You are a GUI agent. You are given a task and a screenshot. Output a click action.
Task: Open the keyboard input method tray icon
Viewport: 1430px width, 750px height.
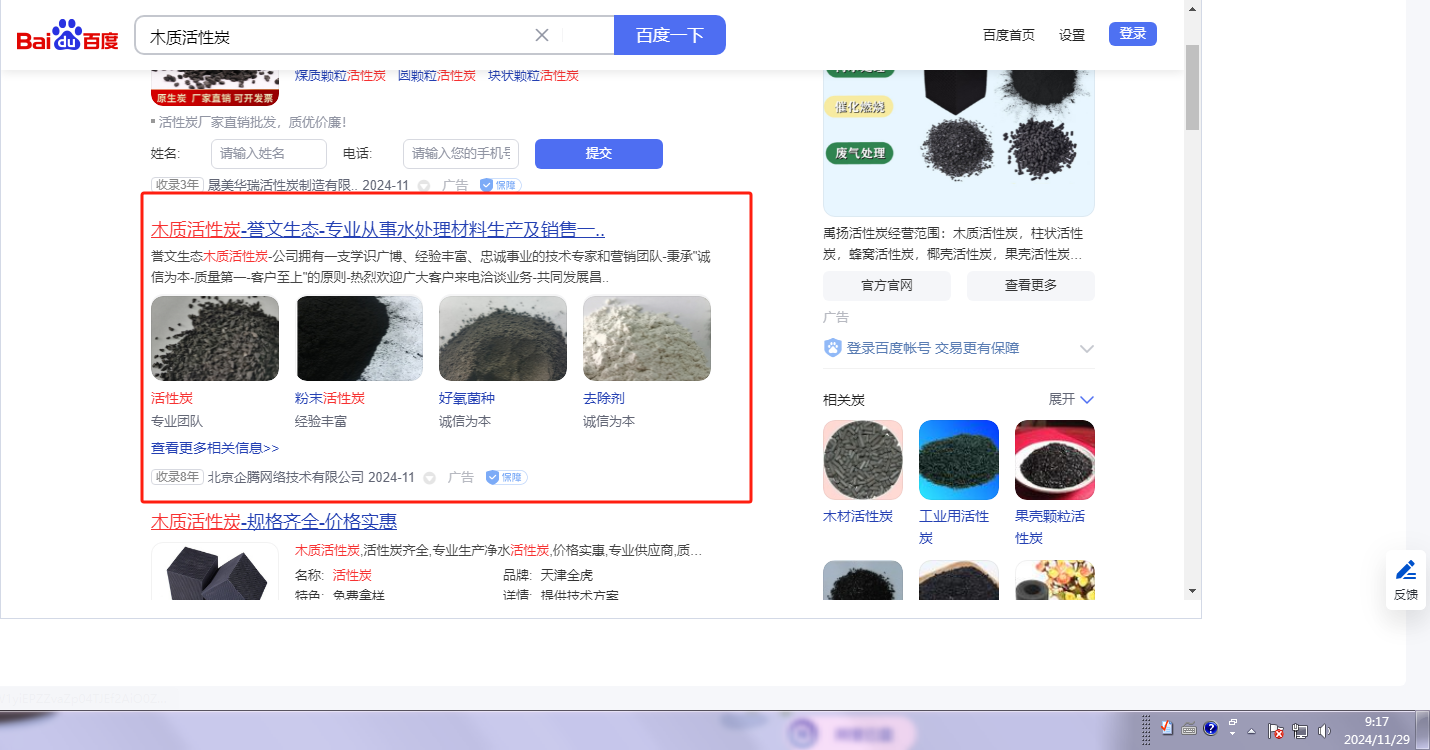[x=1189, y=729]
